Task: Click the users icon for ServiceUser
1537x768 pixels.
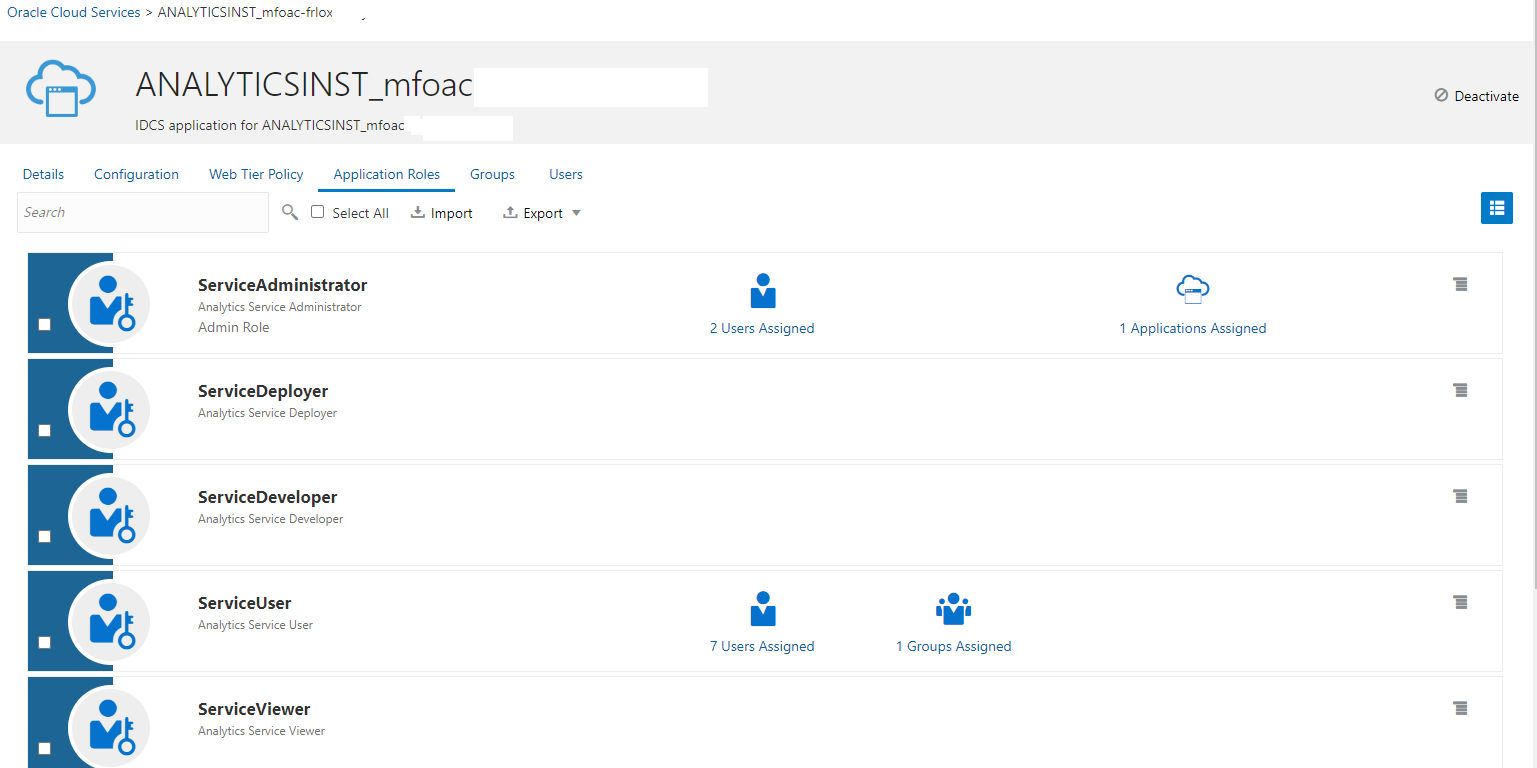Action: pyautogui.click(x=763, y=609)
